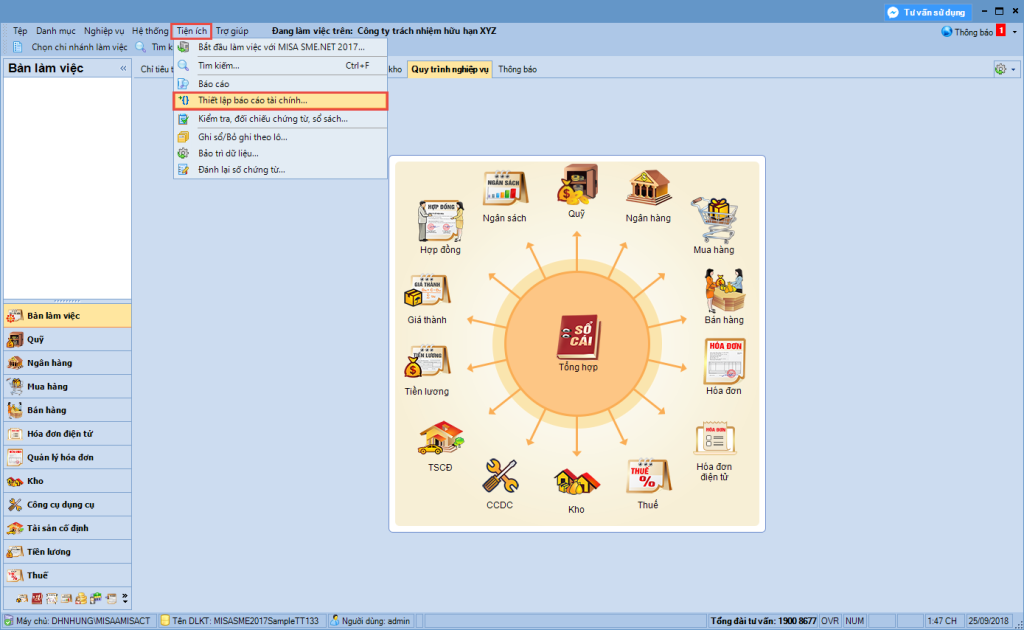
Task: Expand the sidebar shortcut overflow arrow
Action: click(x=125, y=599)
